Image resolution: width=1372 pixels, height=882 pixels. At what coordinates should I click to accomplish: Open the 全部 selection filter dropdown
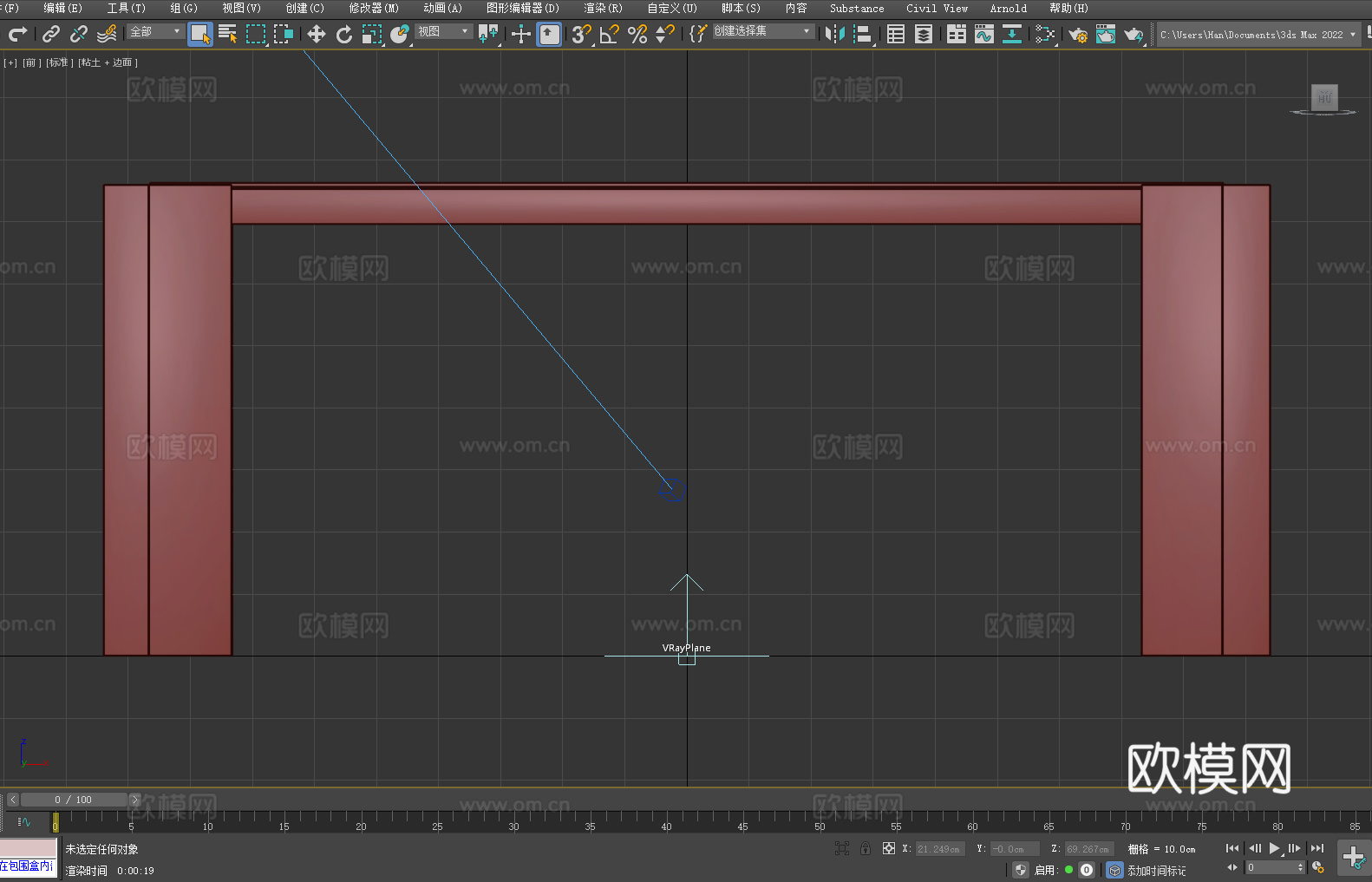(x=155, y=31)
